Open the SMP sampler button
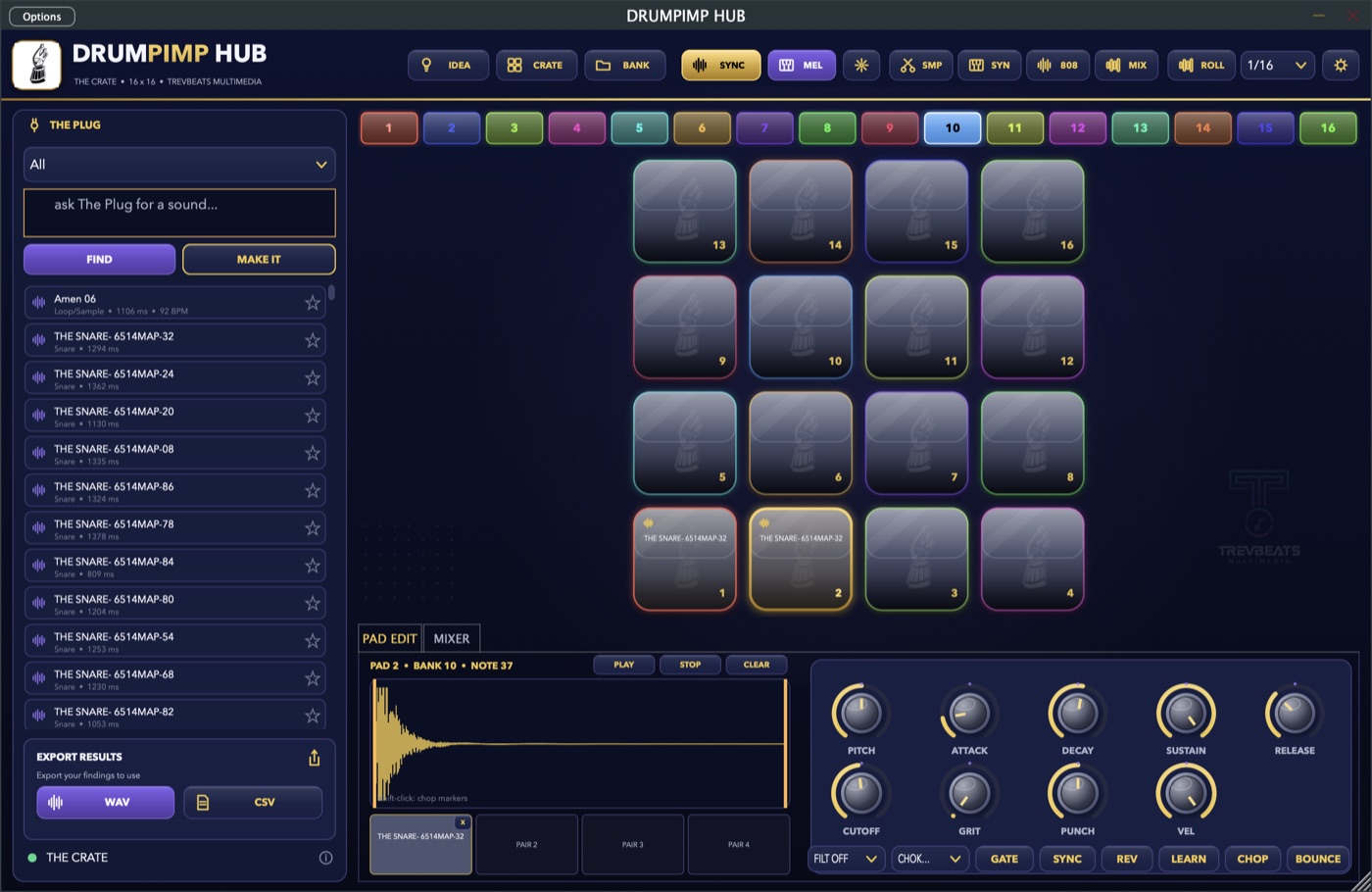Viewport: 1372px width, 892px height. click(x=920, y=66)
